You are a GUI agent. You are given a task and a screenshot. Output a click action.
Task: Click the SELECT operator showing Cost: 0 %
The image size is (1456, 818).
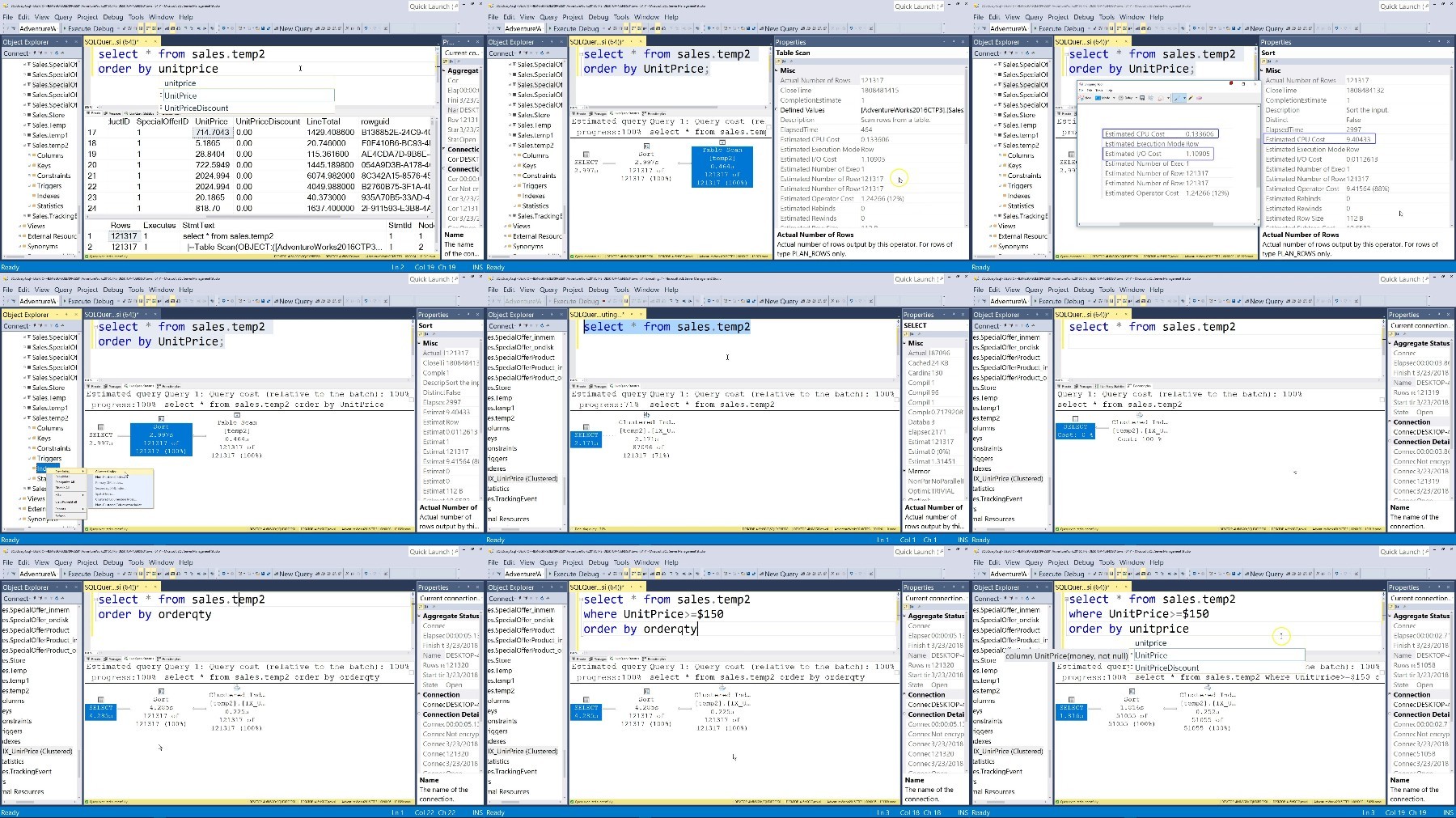tap(1075, 430)
